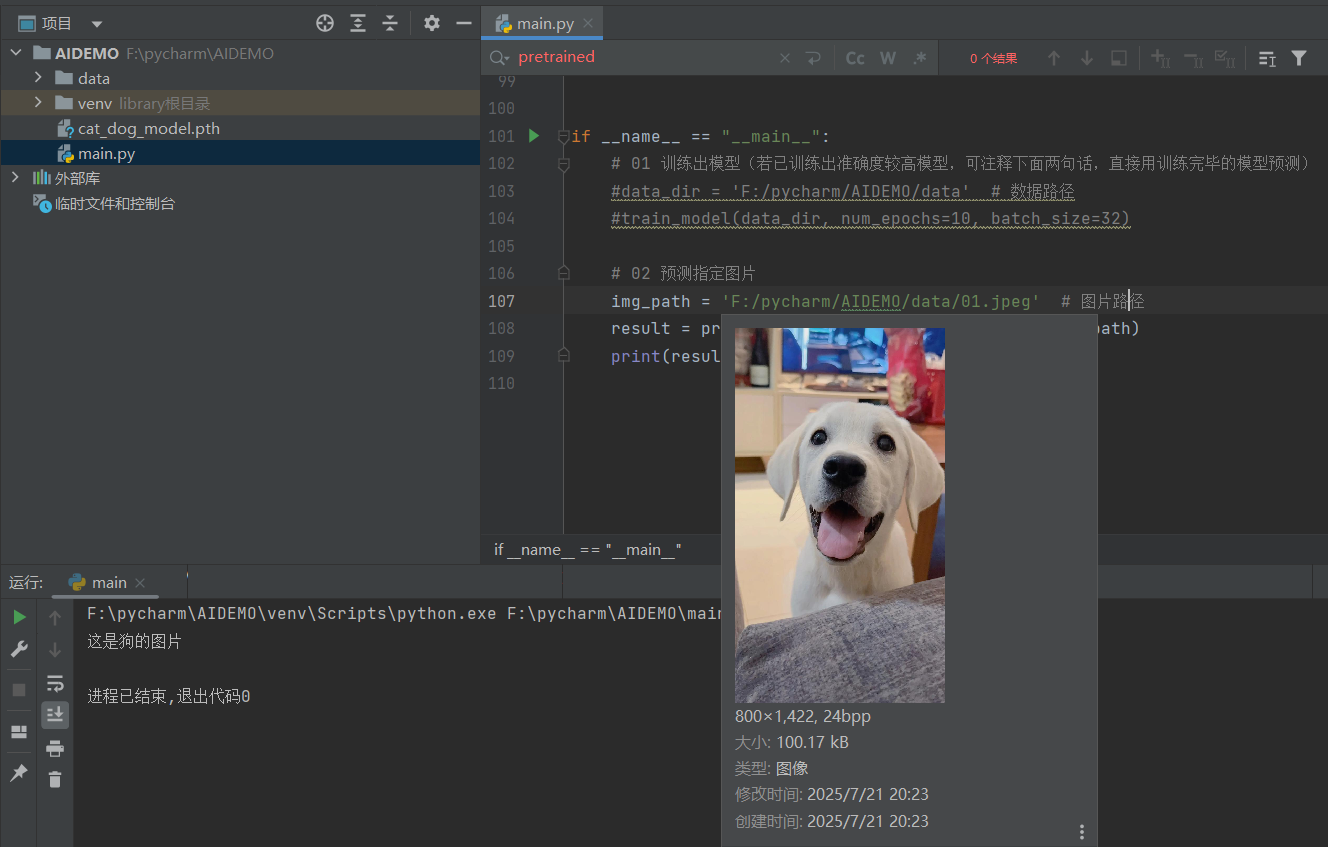Add selection for next occurrence icon

pyautogui.click(x=1160, y=58)
